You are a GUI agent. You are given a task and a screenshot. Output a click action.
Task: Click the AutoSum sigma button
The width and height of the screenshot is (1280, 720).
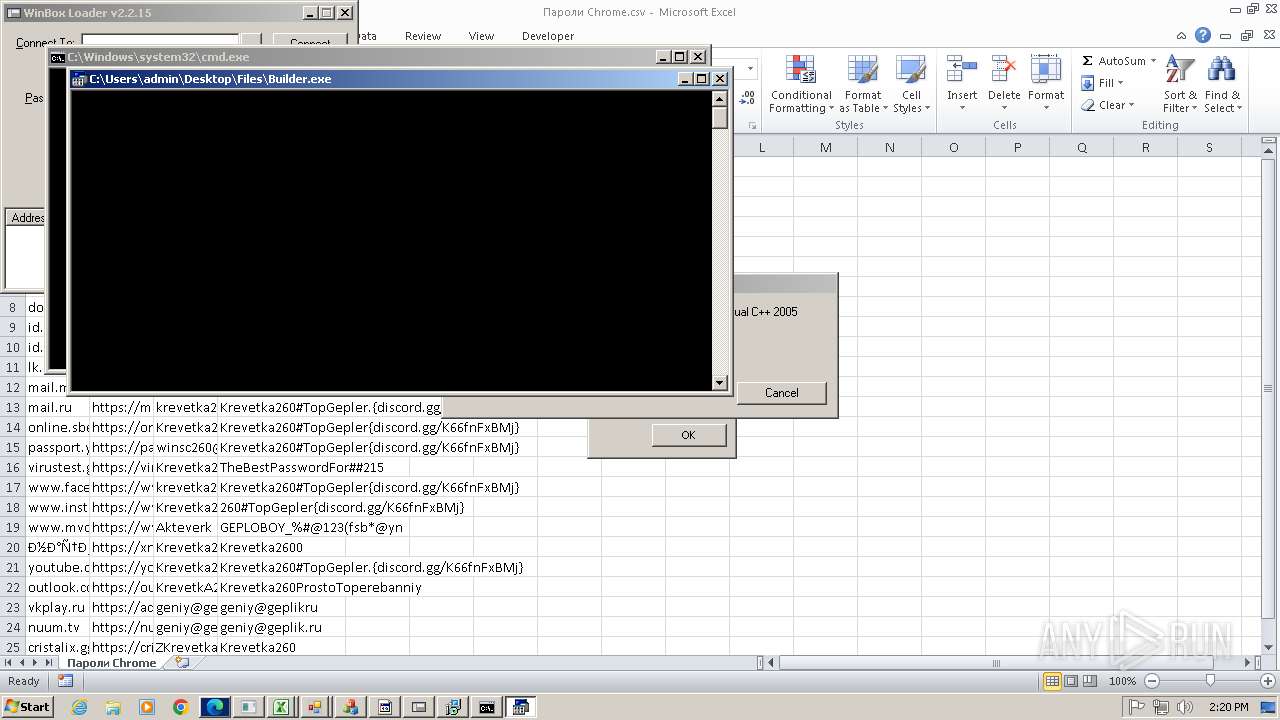click(x=1088, y=61)
